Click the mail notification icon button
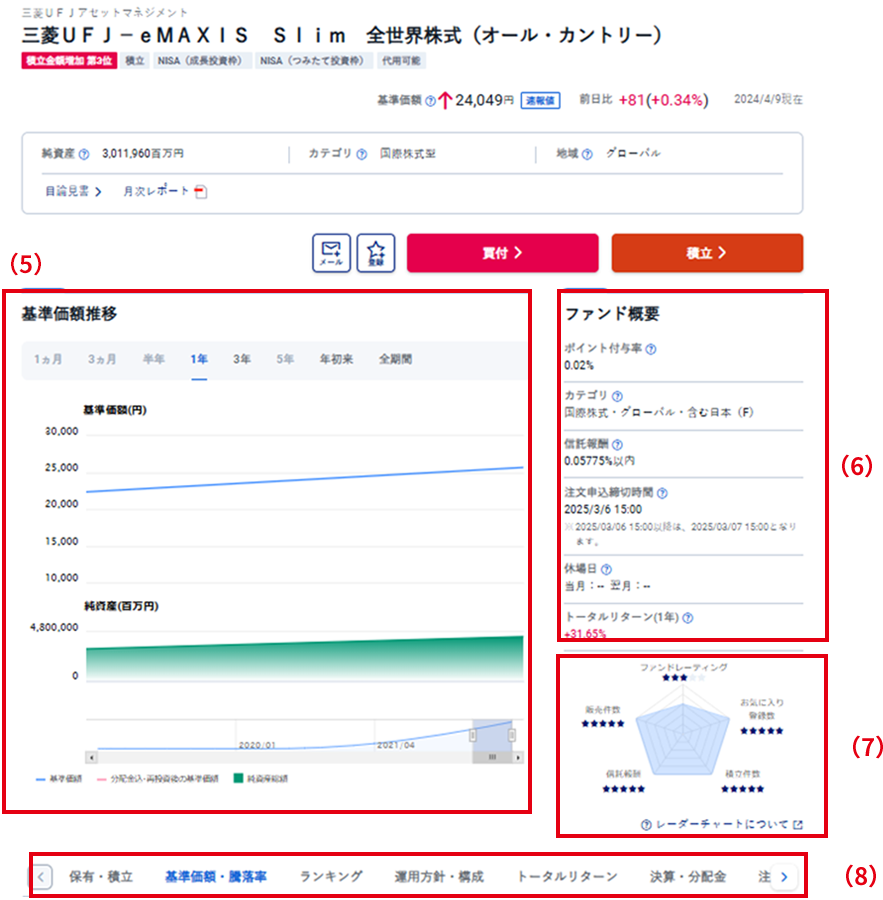 point(331,253)
